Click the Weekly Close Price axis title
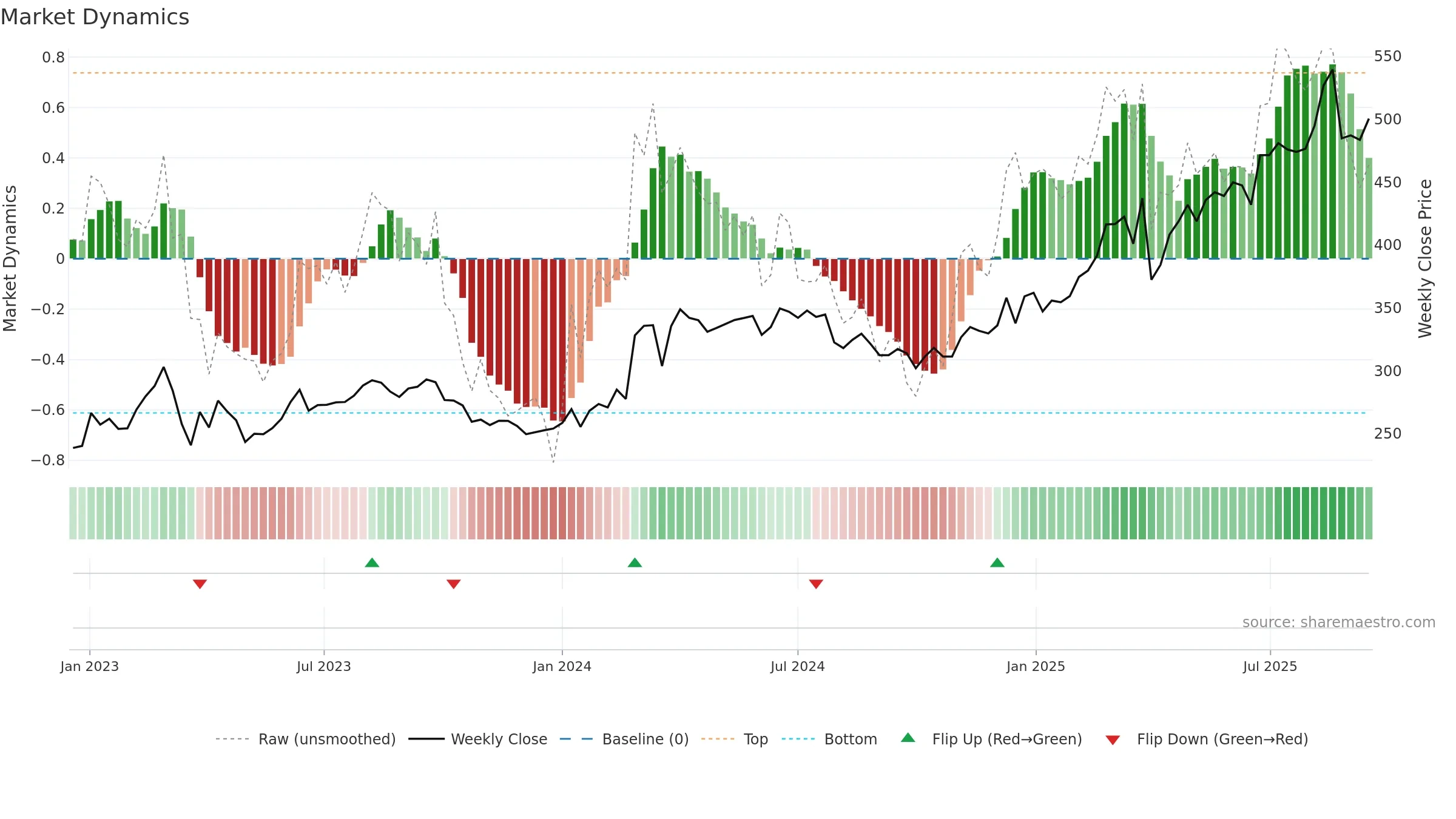Viewport: 1456px width, 819px height. 1425,258
